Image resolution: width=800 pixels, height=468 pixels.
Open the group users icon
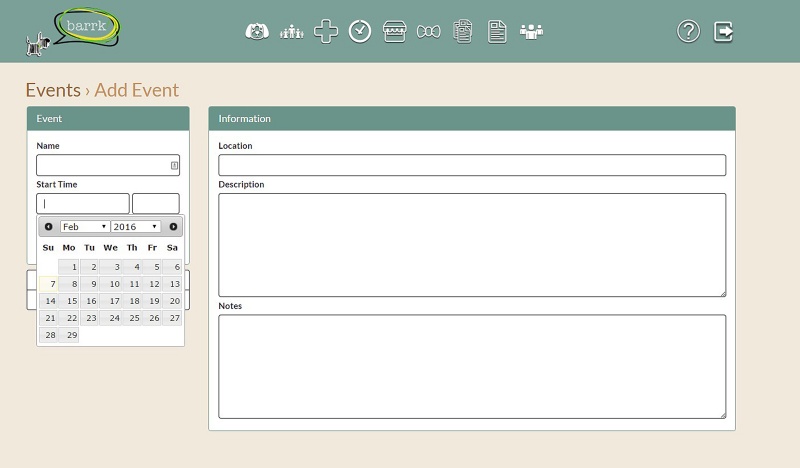point(531,32)
